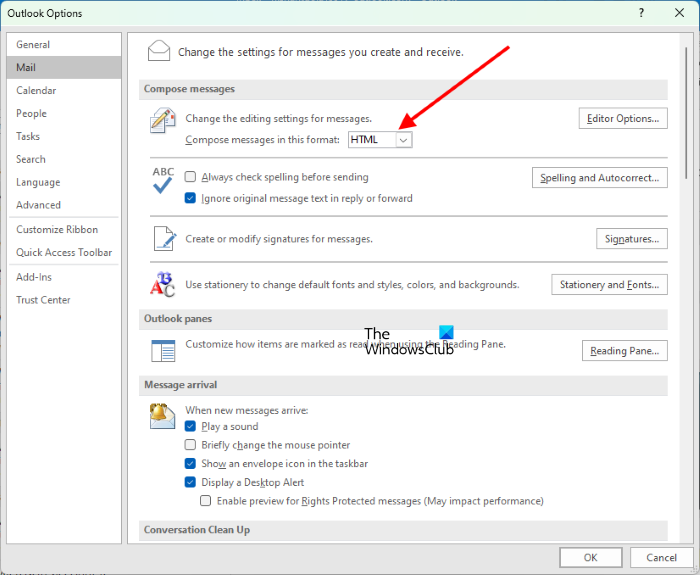Select the Mail category
Screen dimensions: 700x575
64,67
